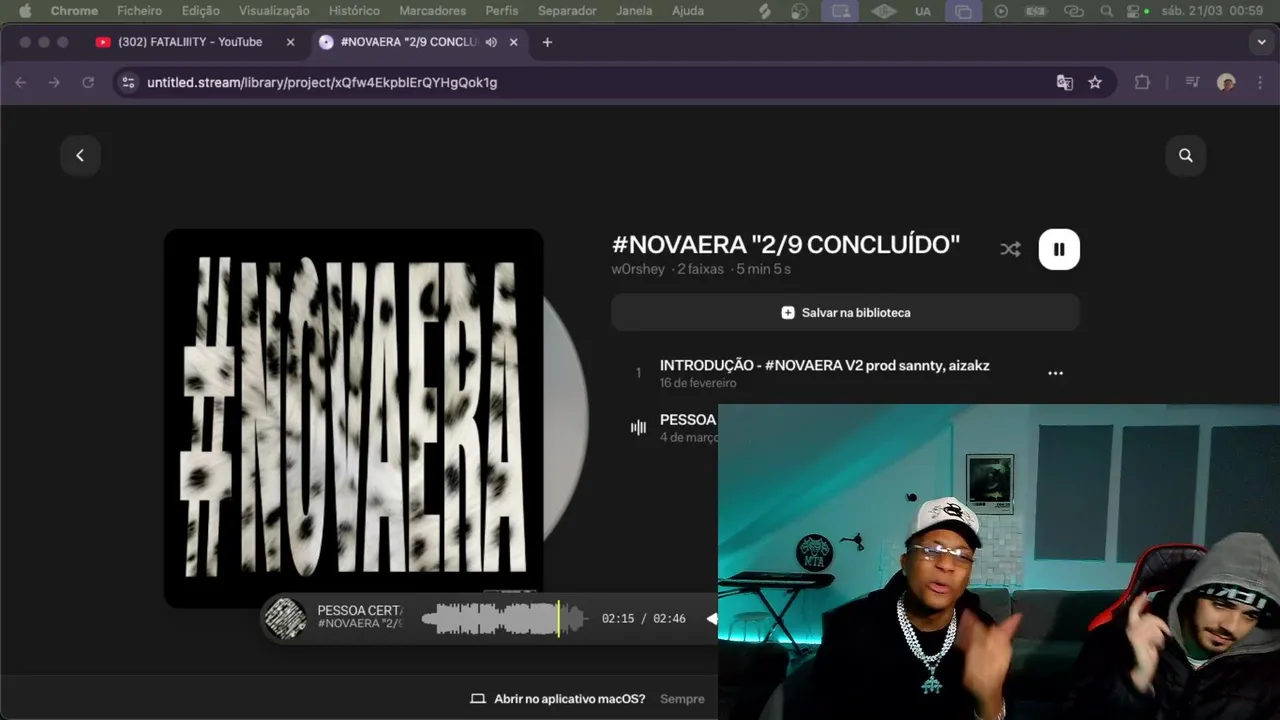Expand the Chrome tab search dropdown
1280x720 pixels.
click(1261, 42)
